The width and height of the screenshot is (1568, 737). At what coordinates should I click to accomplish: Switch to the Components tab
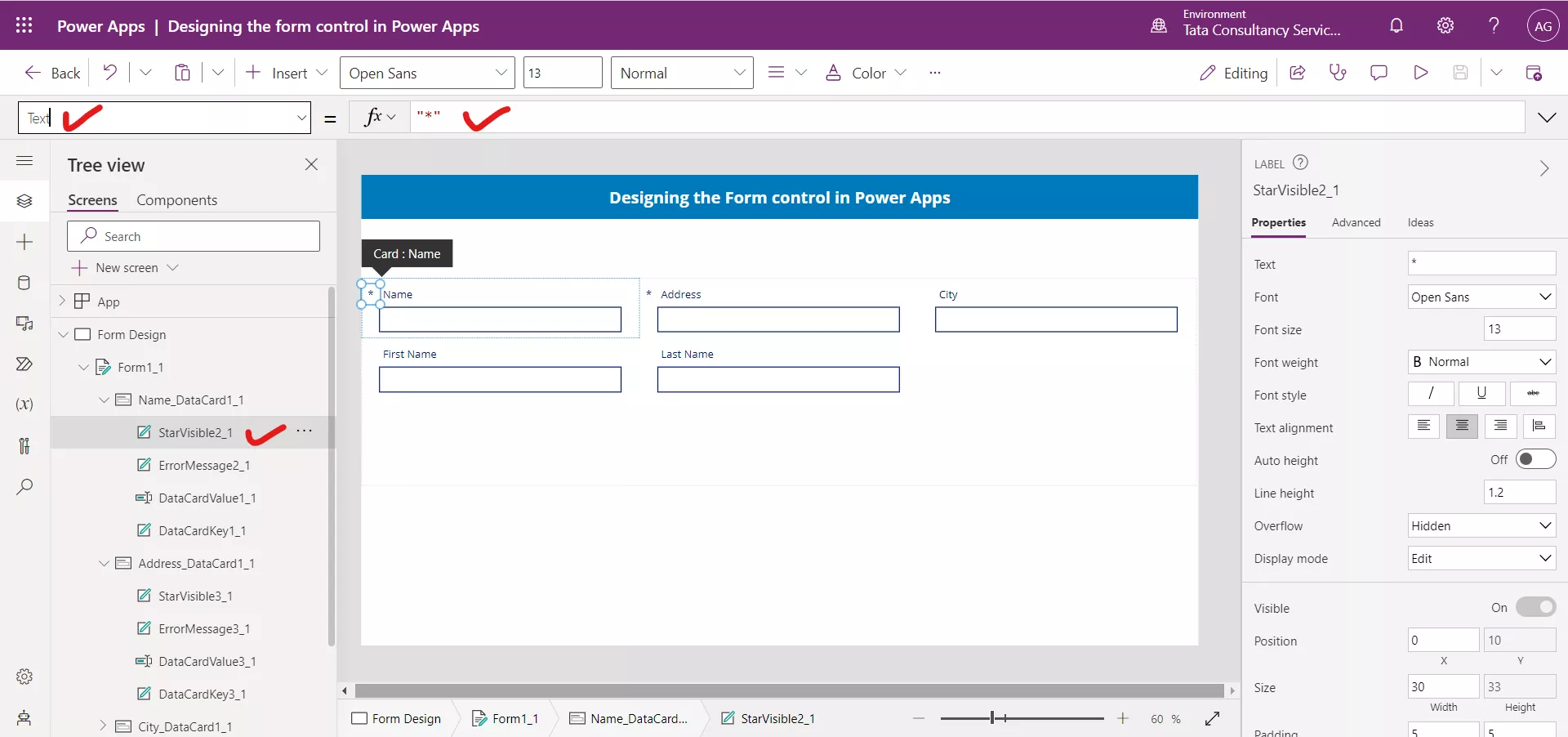pos(177,199)
